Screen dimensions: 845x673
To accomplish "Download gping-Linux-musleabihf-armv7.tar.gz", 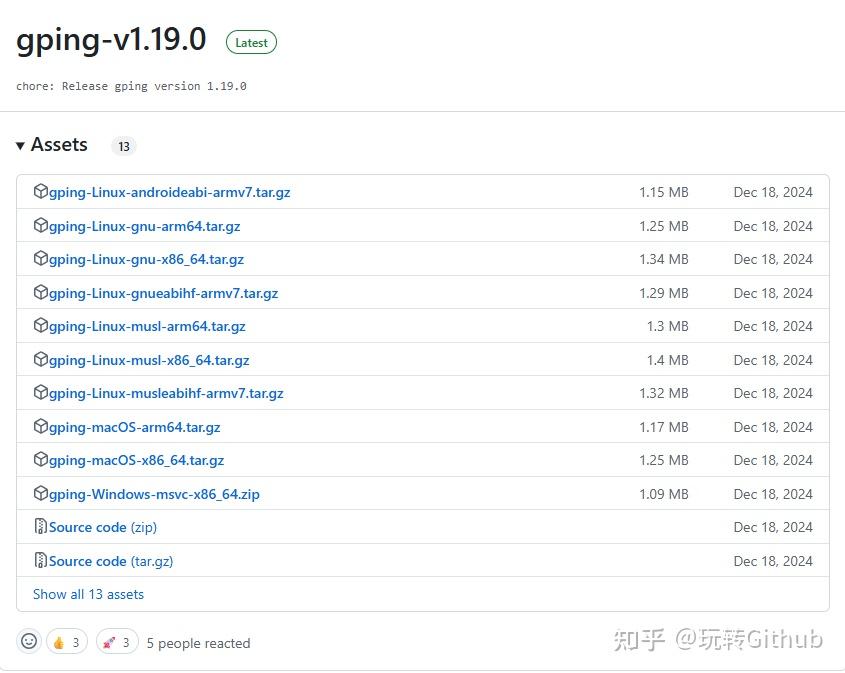I will point(166,394).
